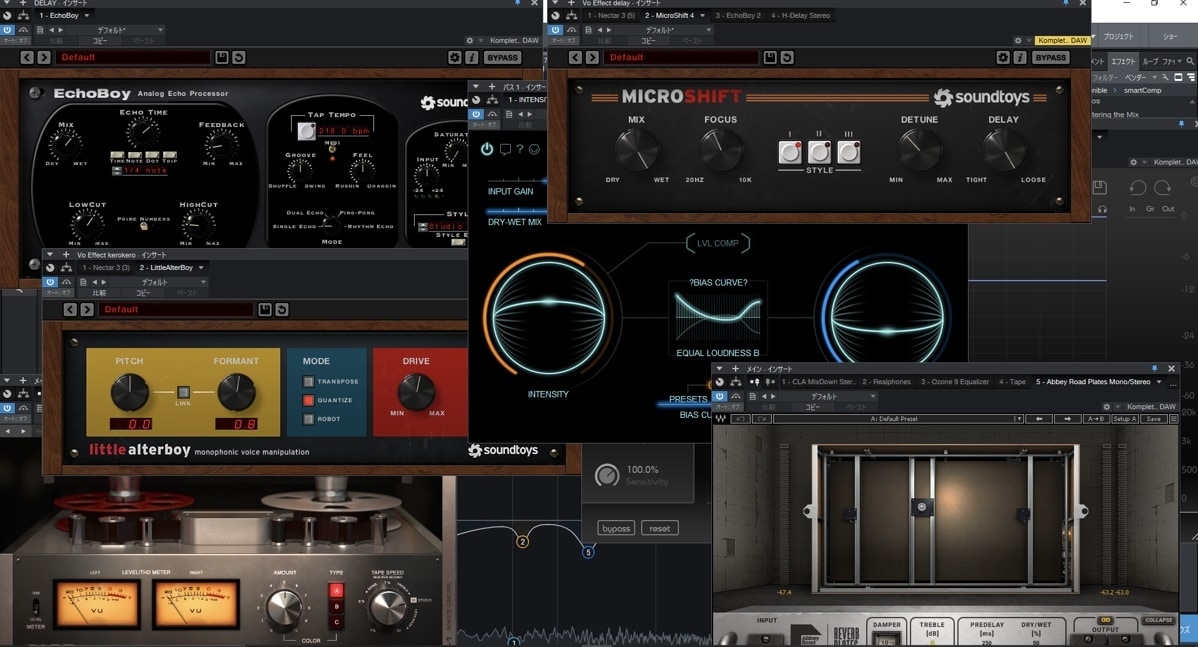Screen dimensions: 1198x647
Task: Click the 'reset' button below Sensitivity
Action: [x=659, y=529]
